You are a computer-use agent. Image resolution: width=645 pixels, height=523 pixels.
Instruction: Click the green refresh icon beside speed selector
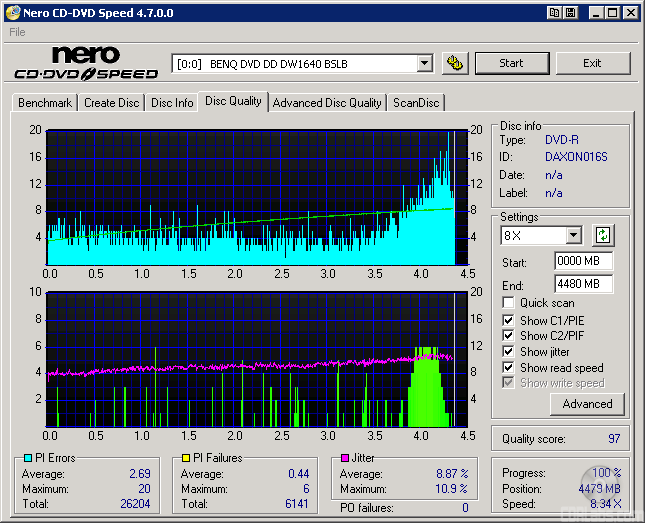point(603,236)
